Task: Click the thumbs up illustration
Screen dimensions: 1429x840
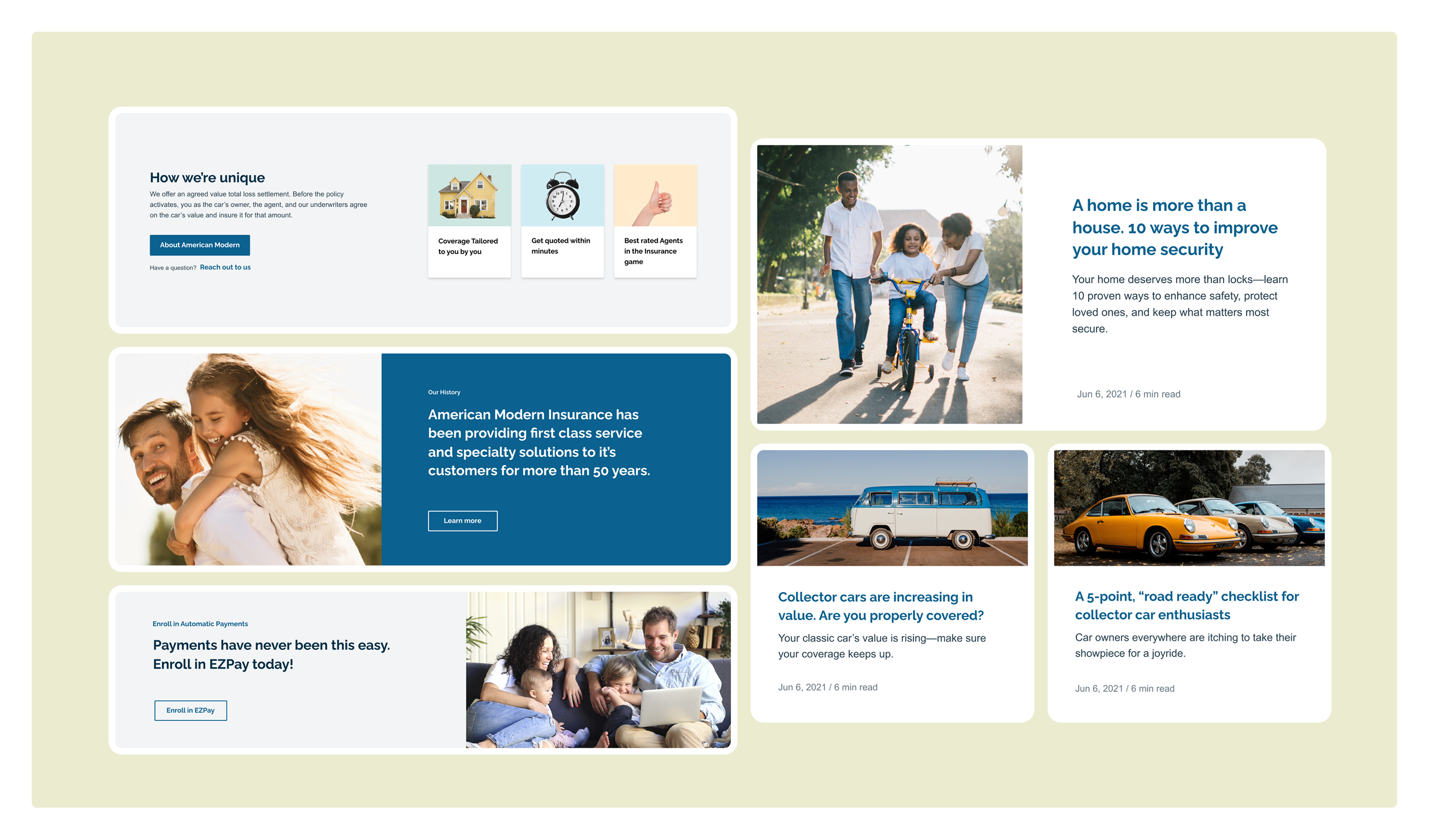Action: pyautogui.click(x=655, y=195)
